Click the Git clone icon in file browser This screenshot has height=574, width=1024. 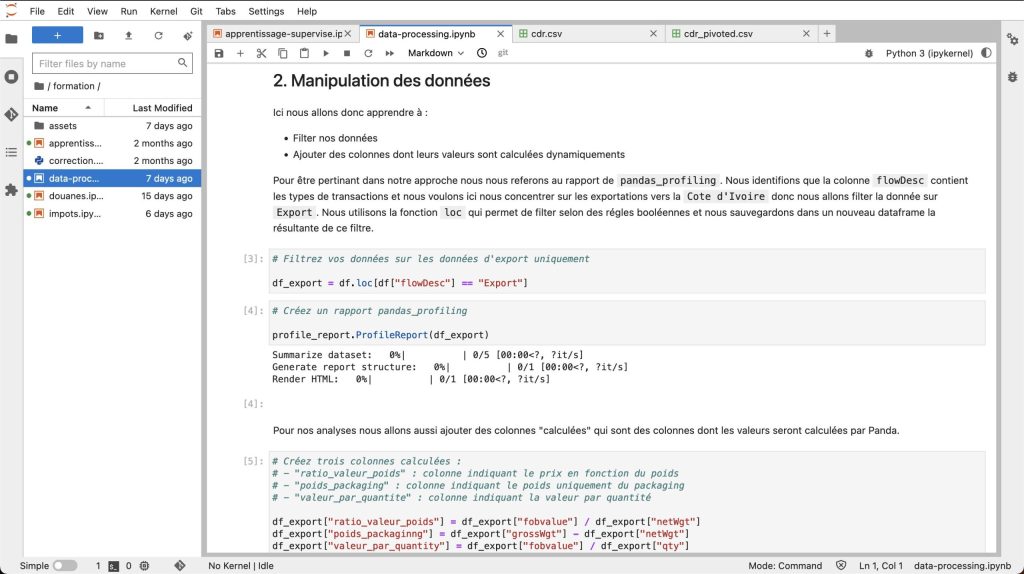click(188, 35)
